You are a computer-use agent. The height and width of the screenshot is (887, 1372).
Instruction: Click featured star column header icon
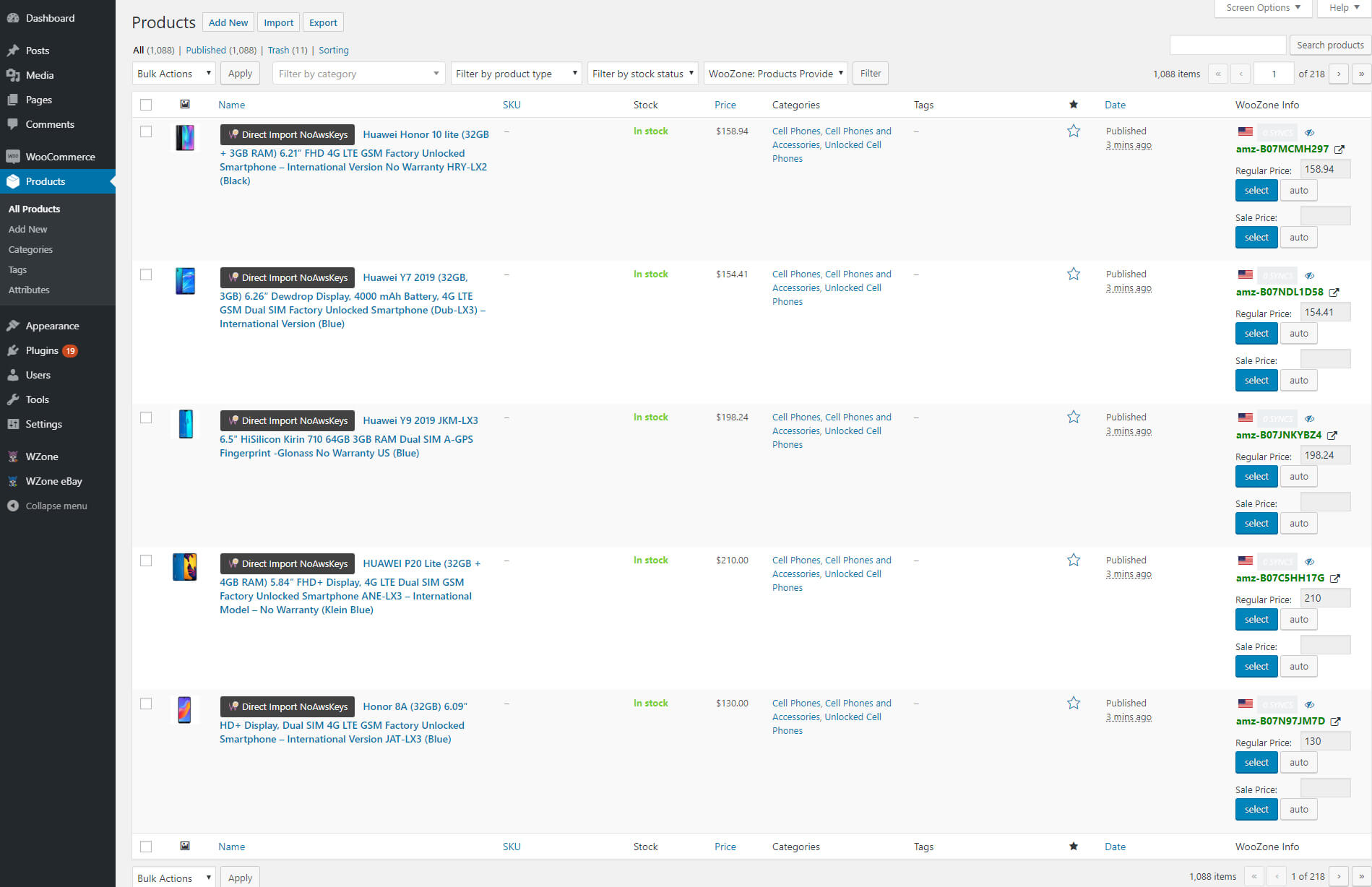(1074, 105)
